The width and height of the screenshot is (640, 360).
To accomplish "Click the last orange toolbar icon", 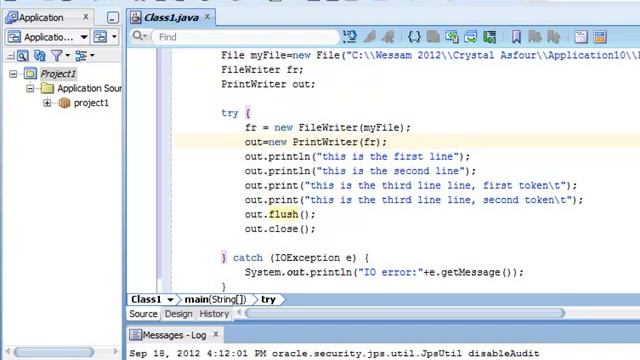I will point(600,37).
